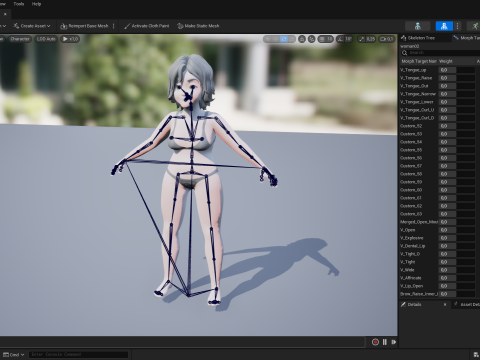Toggle scale snapping 0.25 in viewport
Image resolution: width=480 pixels, height=360 pixels.
pyautogui.click(x=367, y=39)
